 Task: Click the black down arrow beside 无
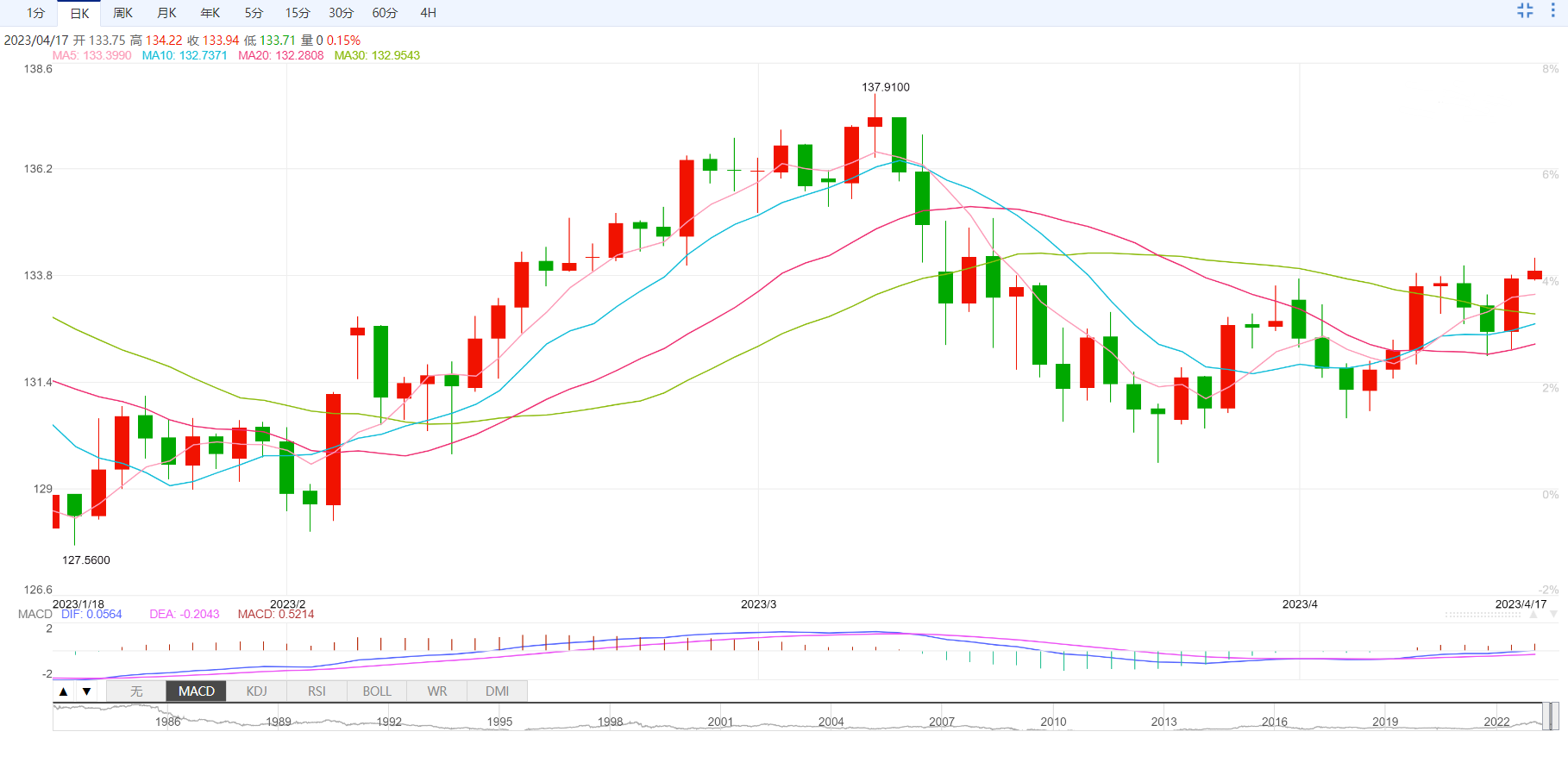pyautogui.click(x=86, y=691)
